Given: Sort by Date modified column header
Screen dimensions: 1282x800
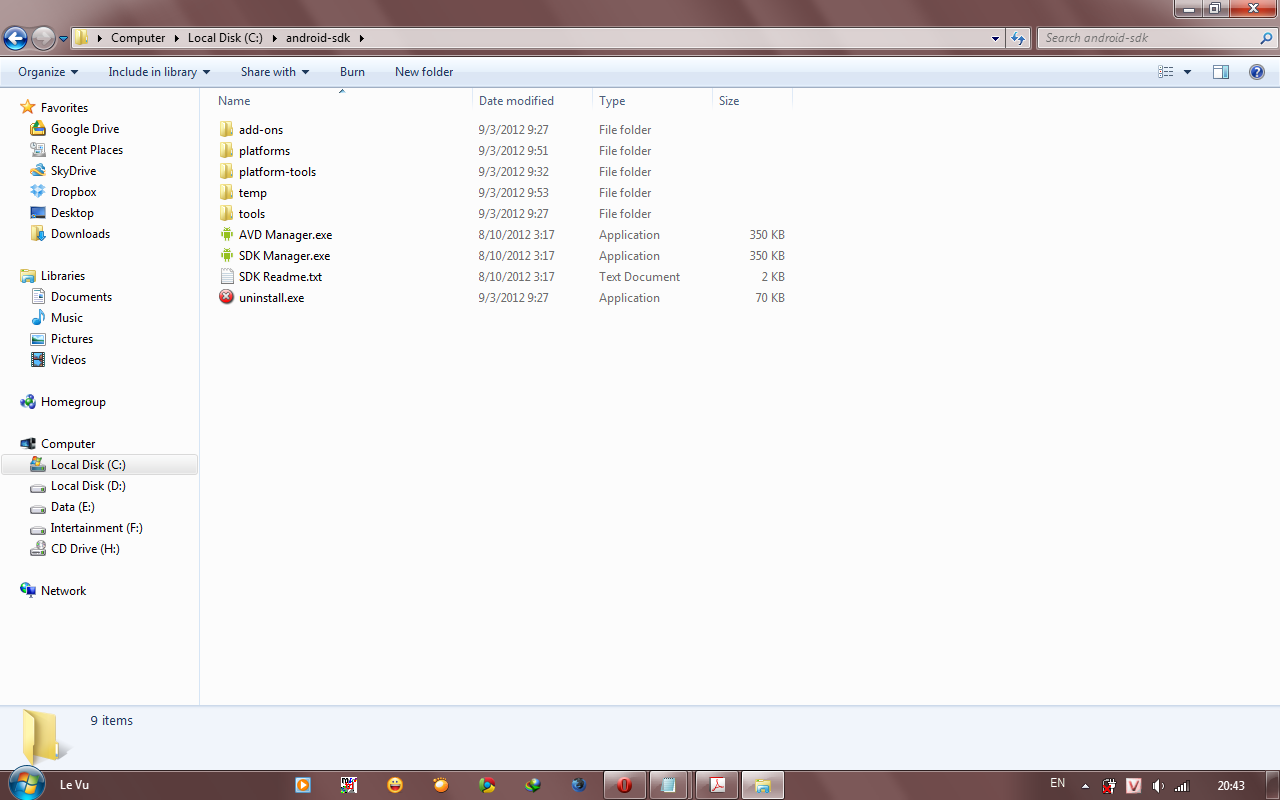Looking at the screenshot, I should coord(533,101).
